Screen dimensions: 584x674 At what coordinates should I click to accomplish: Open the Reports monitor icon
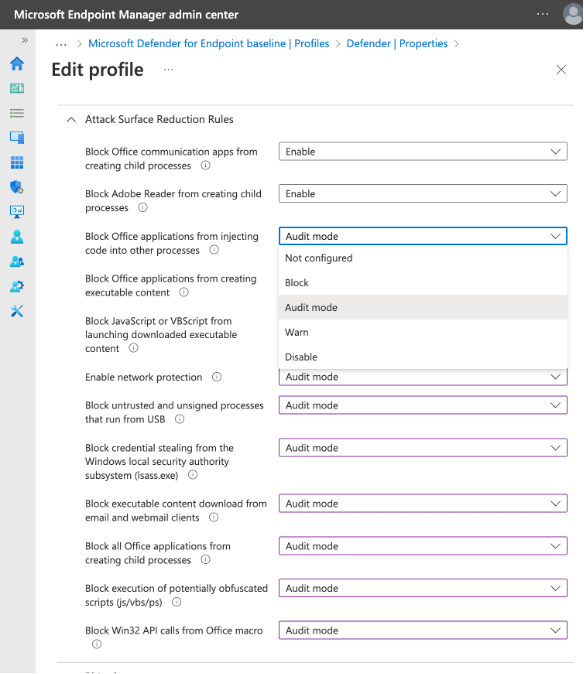[x=17, y=211]
